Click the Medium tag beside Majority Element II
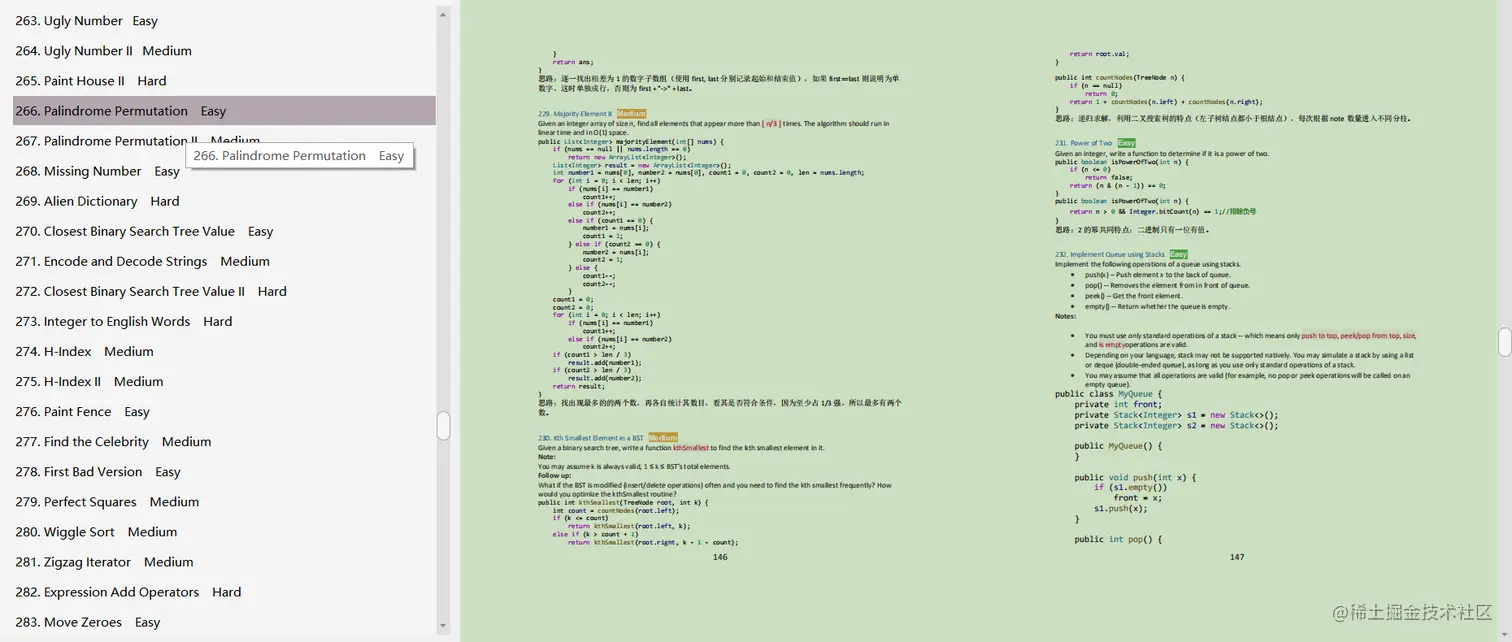The image size is (1512, 642). [631, 114]
